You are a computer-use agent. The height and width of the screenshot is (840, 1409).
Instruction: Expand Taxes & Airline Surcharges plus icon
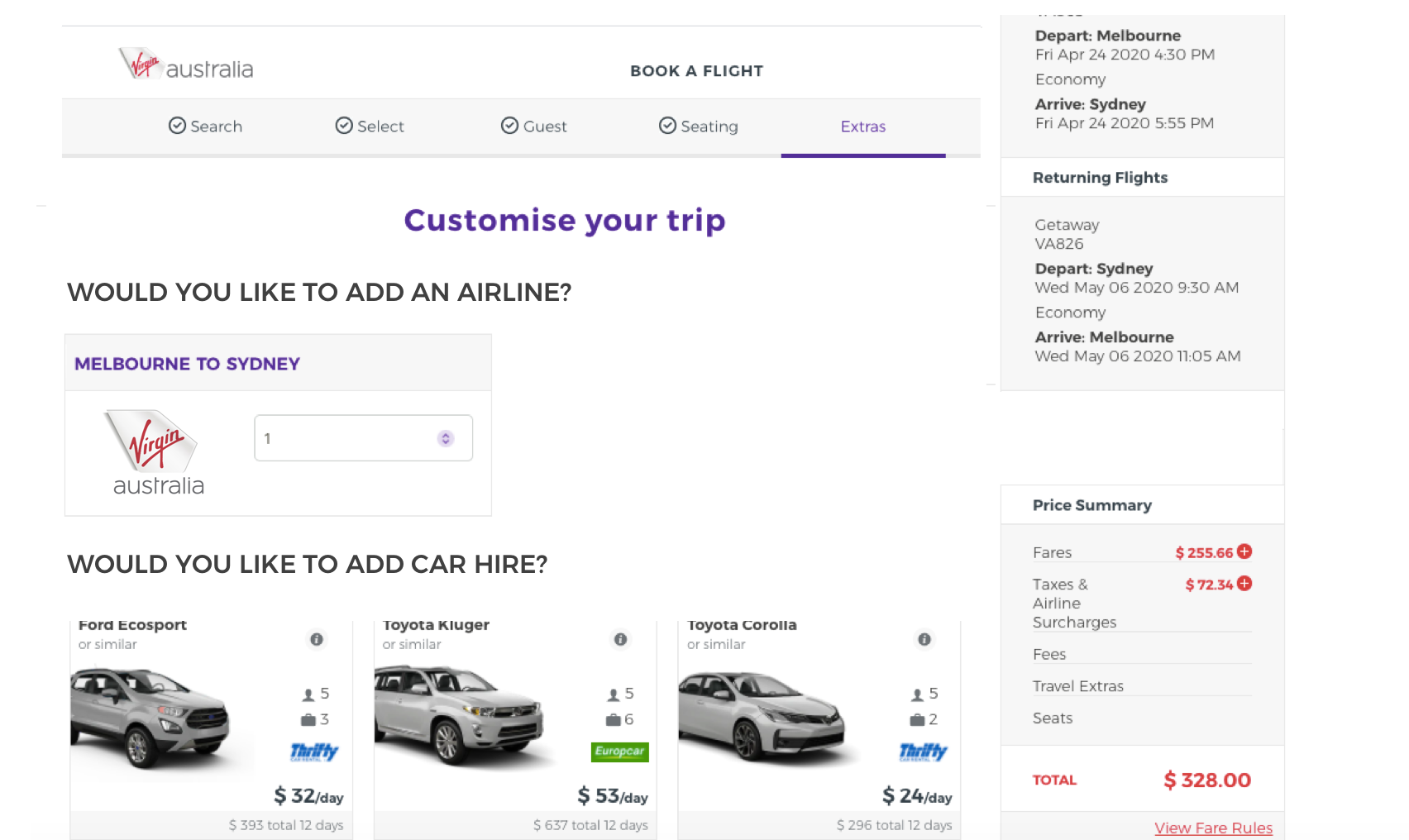click(1244, 584)
